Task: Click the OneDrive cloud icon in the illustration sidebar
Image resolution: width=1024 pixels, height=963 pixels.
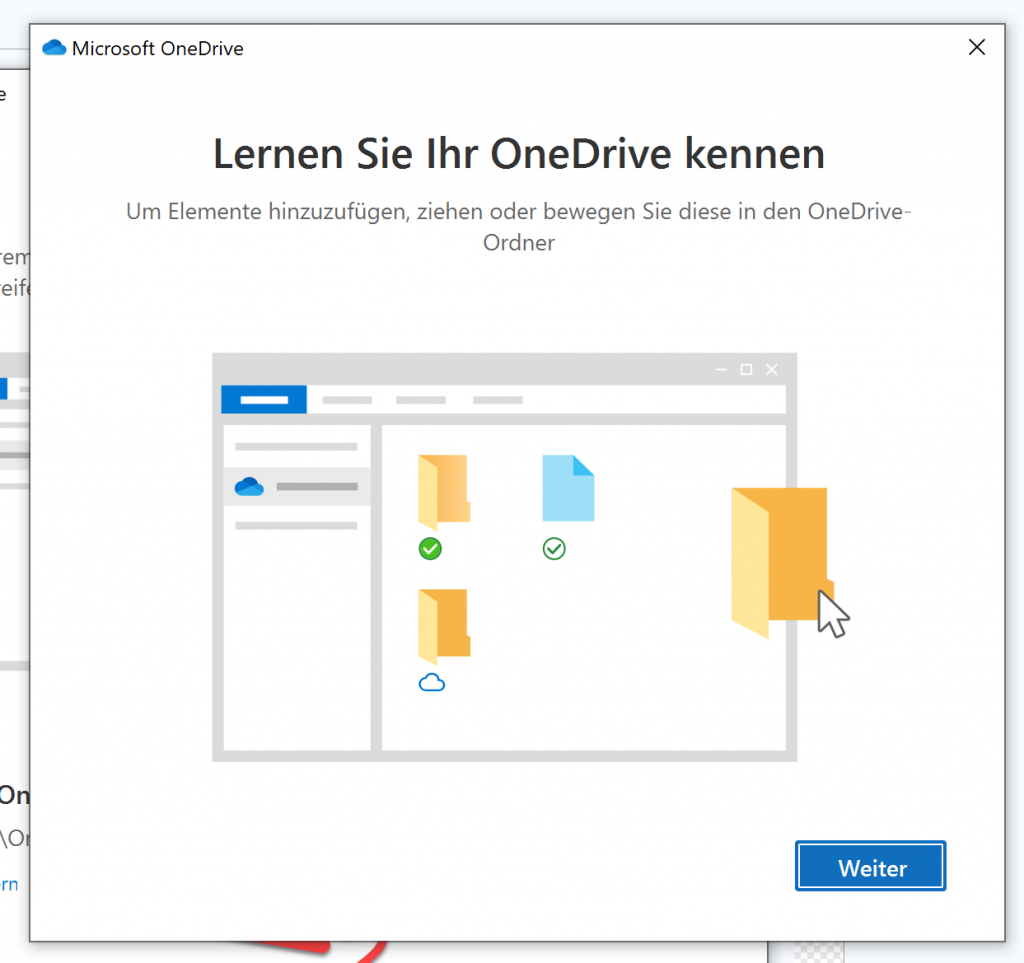Action: (248, 486)
